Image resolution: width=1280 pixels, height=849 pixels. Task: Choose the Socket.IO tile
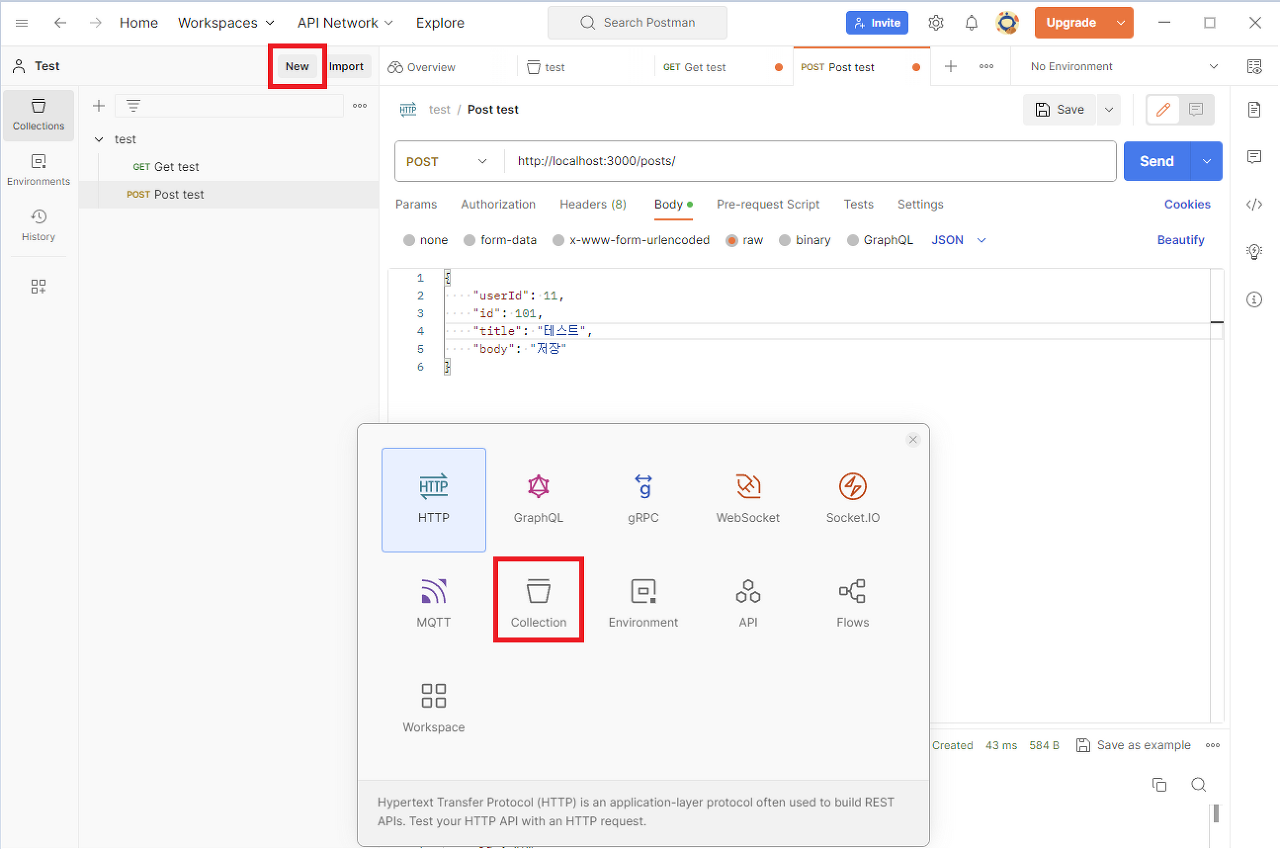tap(852, 500)
